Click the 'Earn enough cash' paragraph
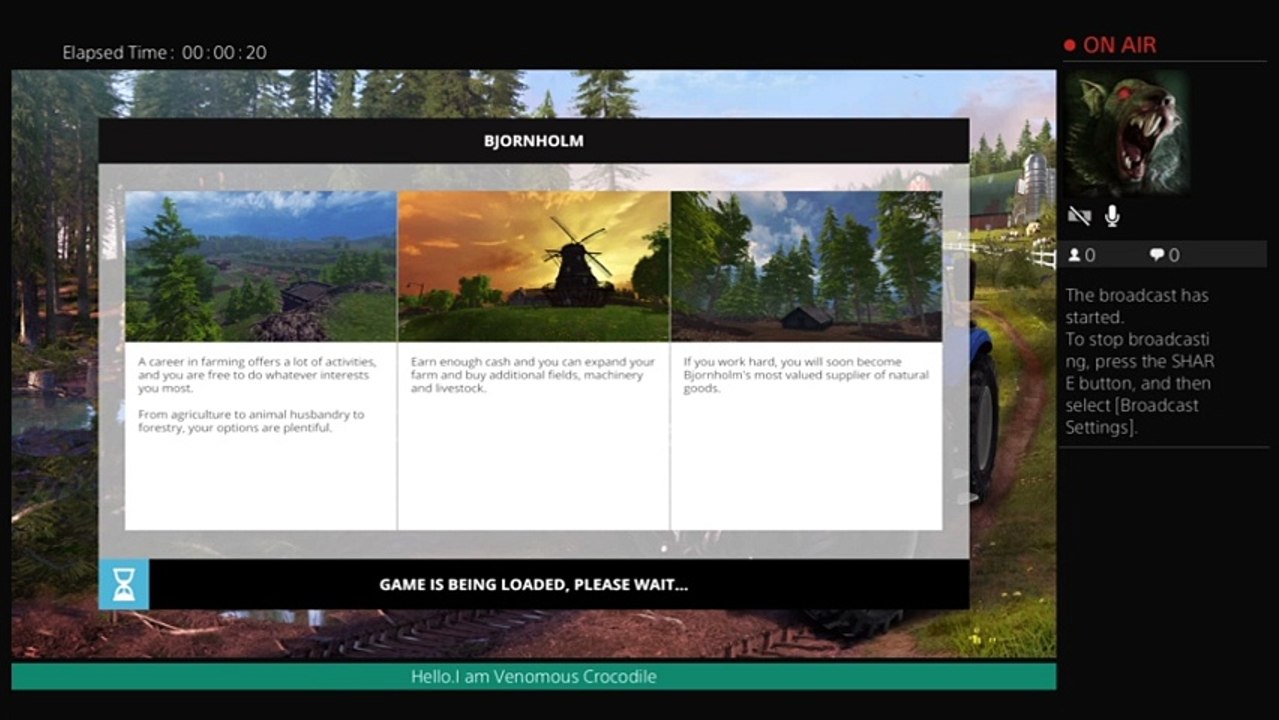Image resolution: width=1279 pixels, height=720 pixels. click(x=533, y=375)
